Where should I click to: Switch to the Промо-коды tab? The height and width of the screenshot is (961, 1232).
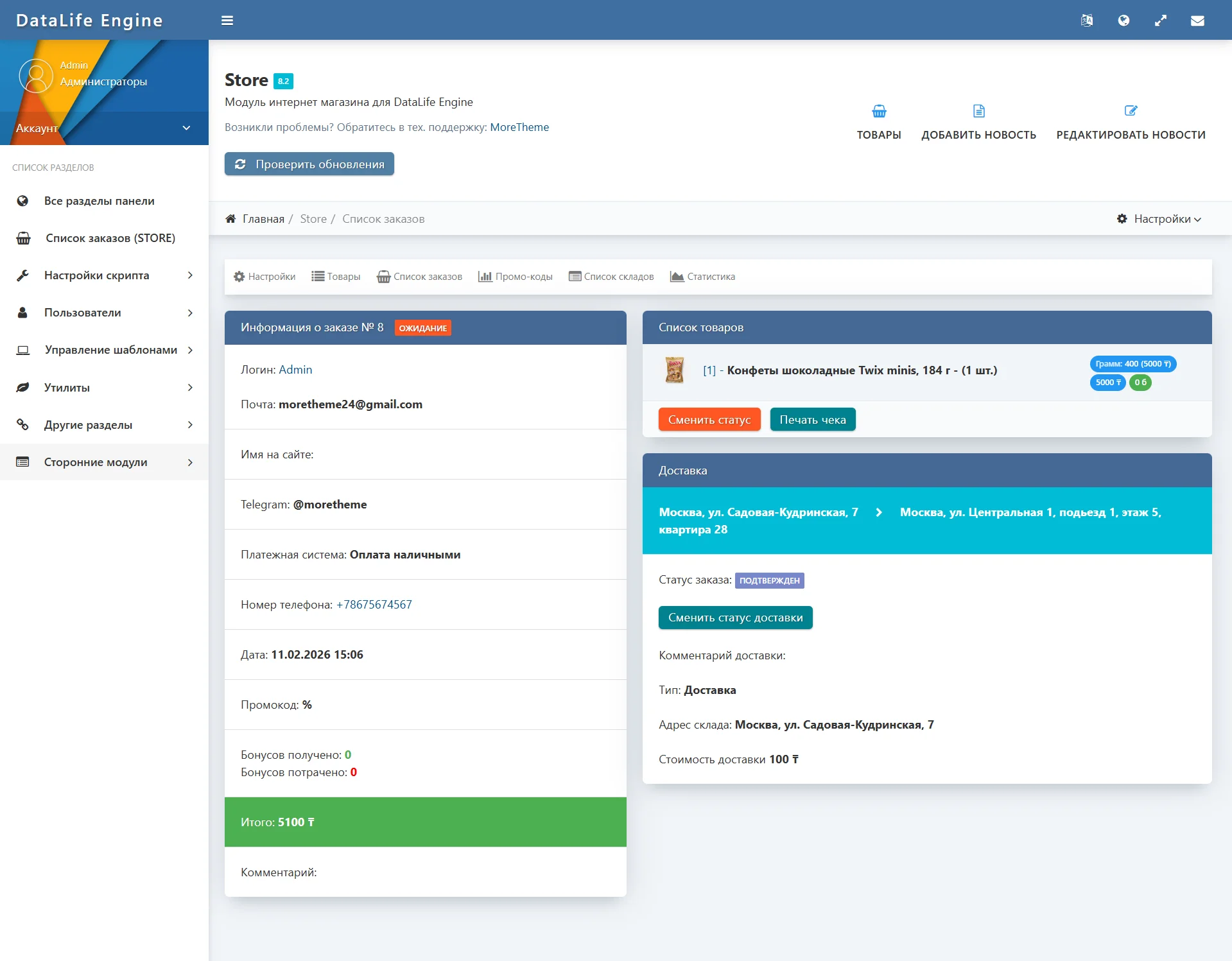click(x=516, y=277)
